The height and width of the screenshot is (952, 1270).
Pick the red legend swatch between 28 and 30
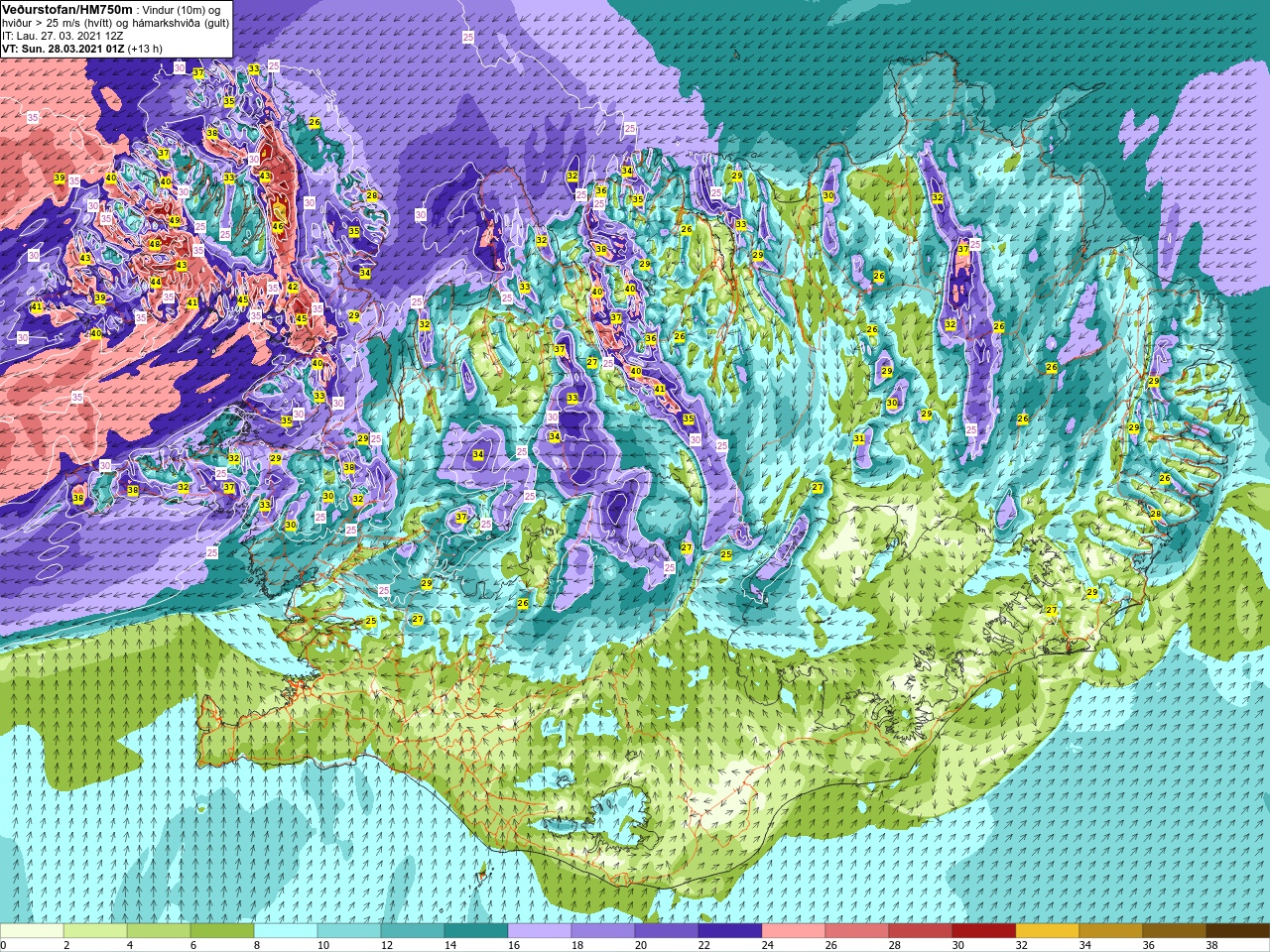pos(921,931)
